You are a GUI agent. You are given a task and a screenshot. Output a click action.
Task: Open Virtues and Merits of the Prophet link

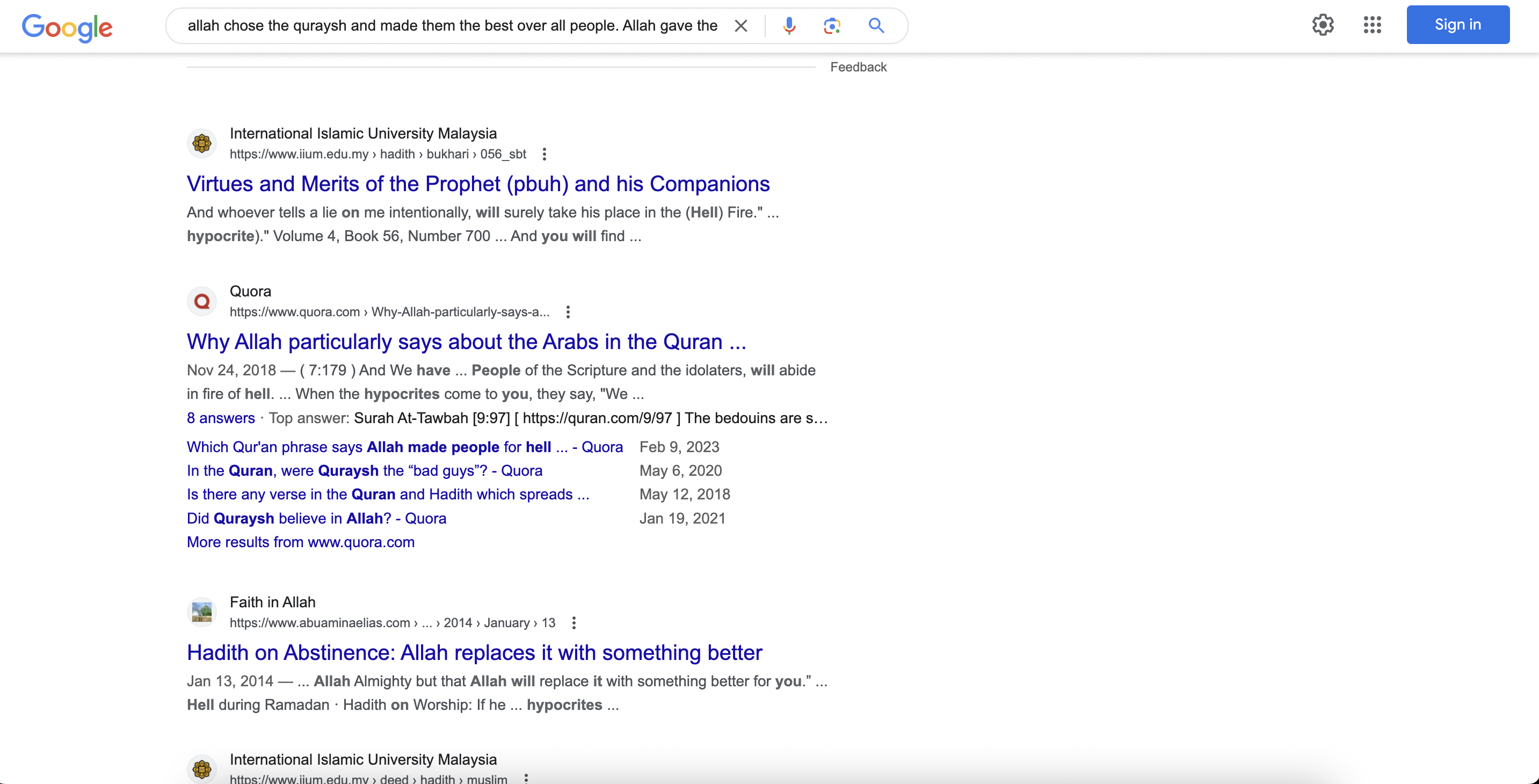pos(478,184)
